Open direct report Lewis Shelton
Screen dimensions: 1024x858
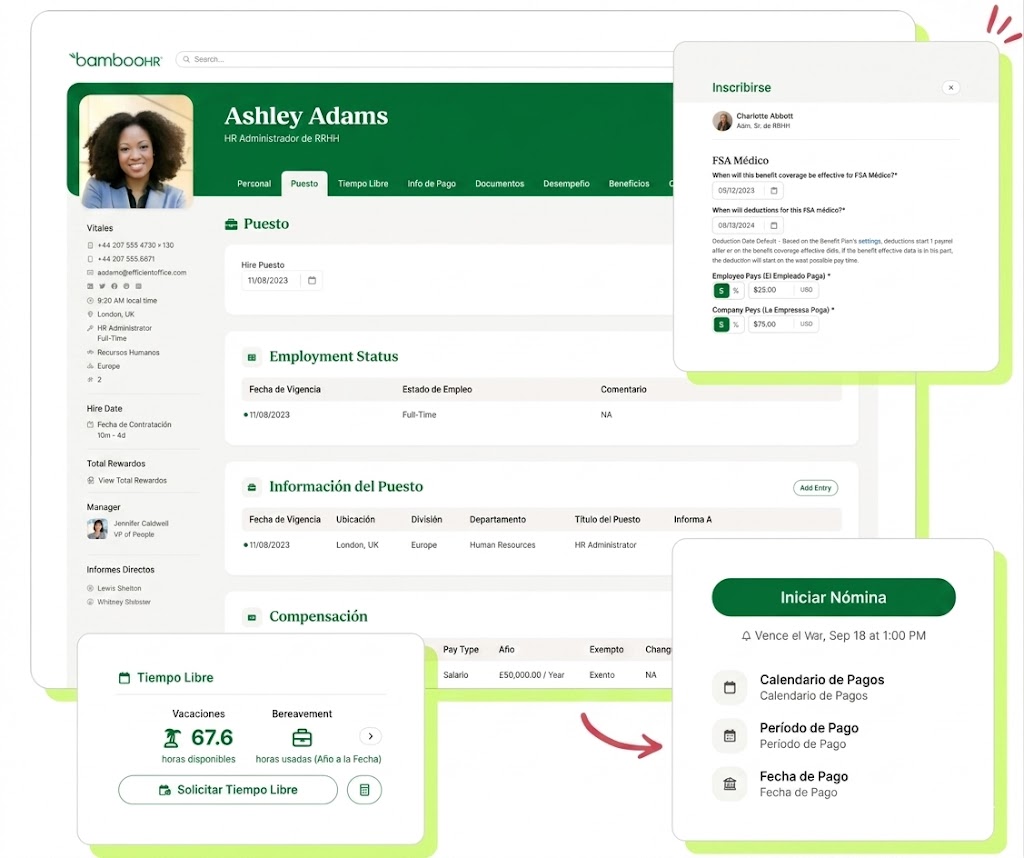[x=119, y=588]
